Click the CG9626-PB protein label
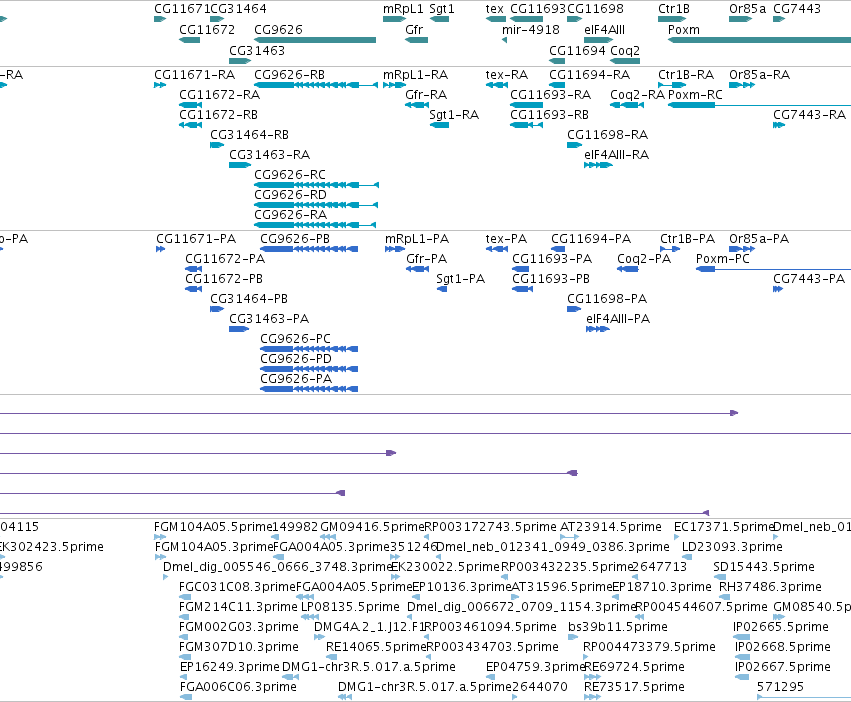 click(295, 238)
